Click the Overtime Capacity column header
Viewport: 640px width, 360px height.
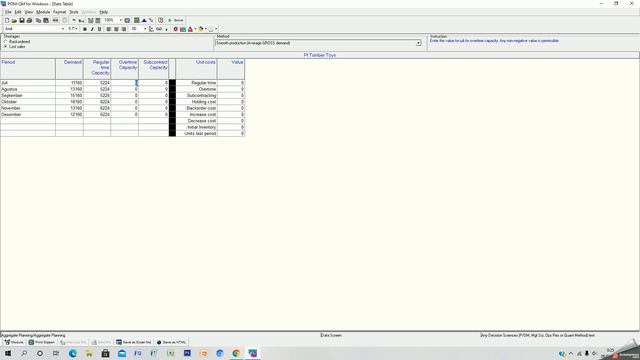pos(124,69)
